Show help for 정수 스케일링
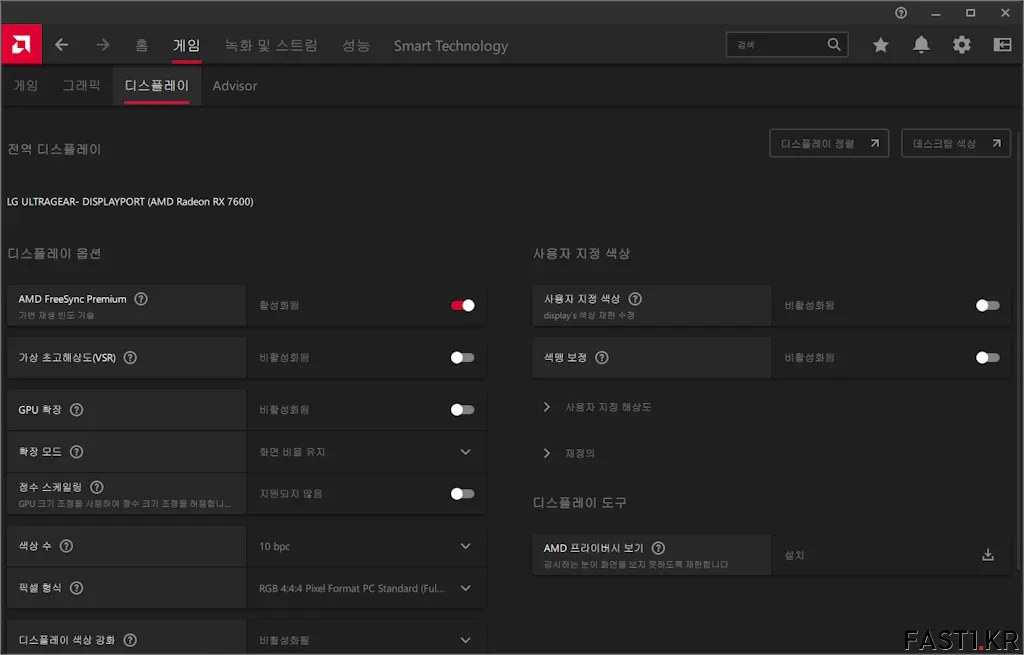 click(97, 487)
